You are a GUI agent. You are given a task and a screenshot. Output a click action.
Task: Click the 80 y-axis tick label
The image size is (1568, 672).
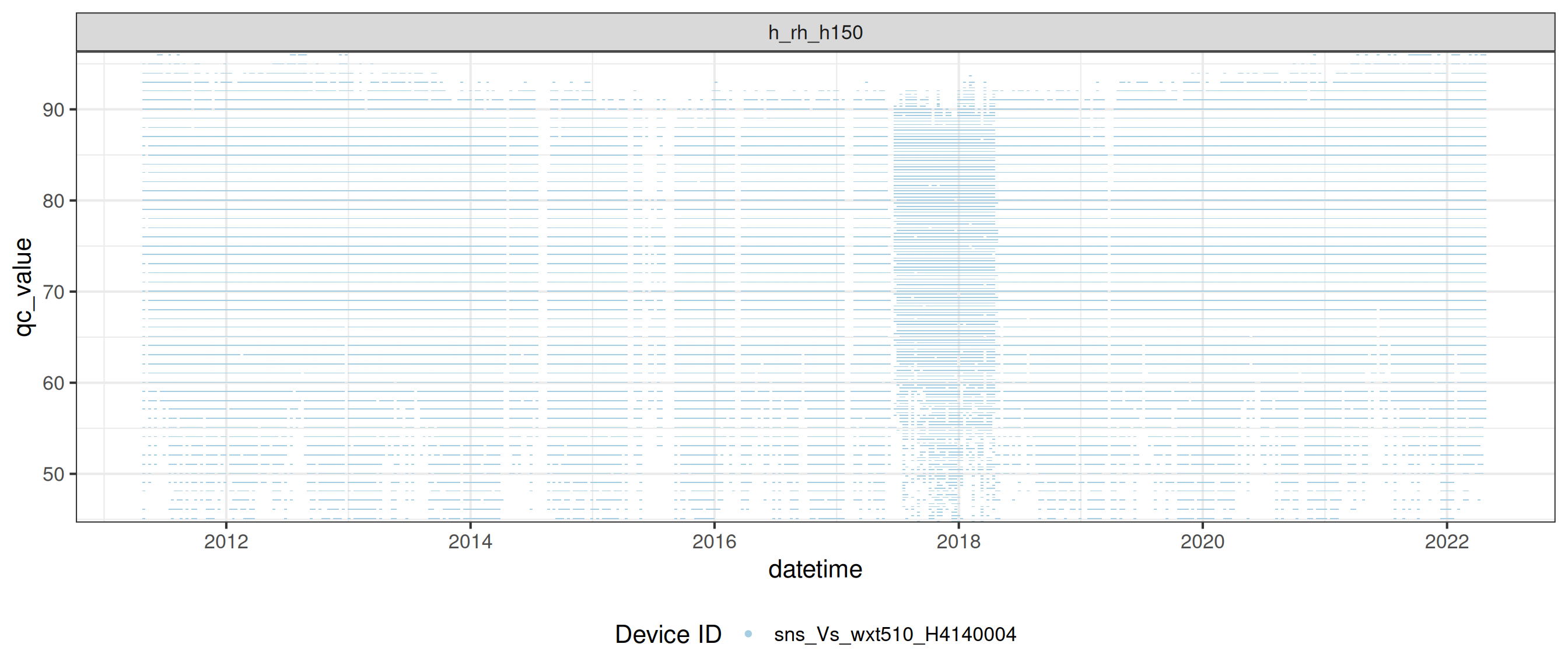click(x=53, y=201)
